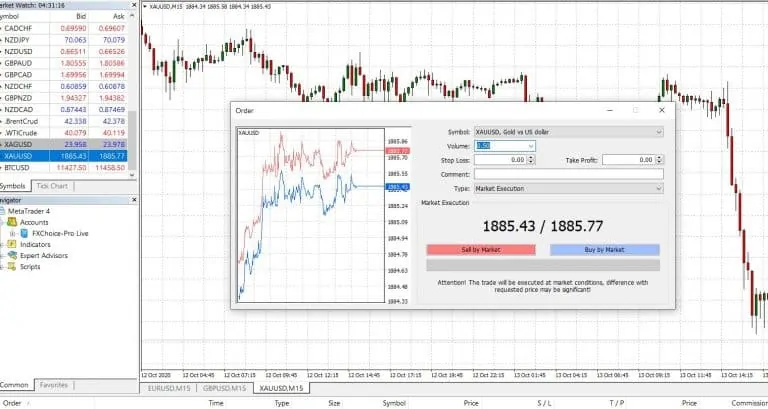Image resolution: width=768 pixels, height=409 pixels.
Task: Select the XAGUSD row in Market Watch
Action: coord(64,144)
